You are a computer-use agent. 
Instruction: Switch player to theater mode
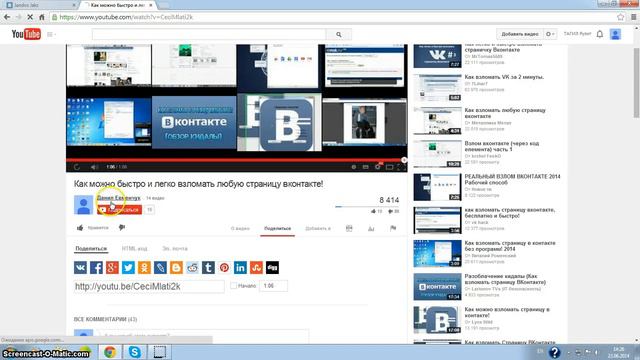click(389, 167)
